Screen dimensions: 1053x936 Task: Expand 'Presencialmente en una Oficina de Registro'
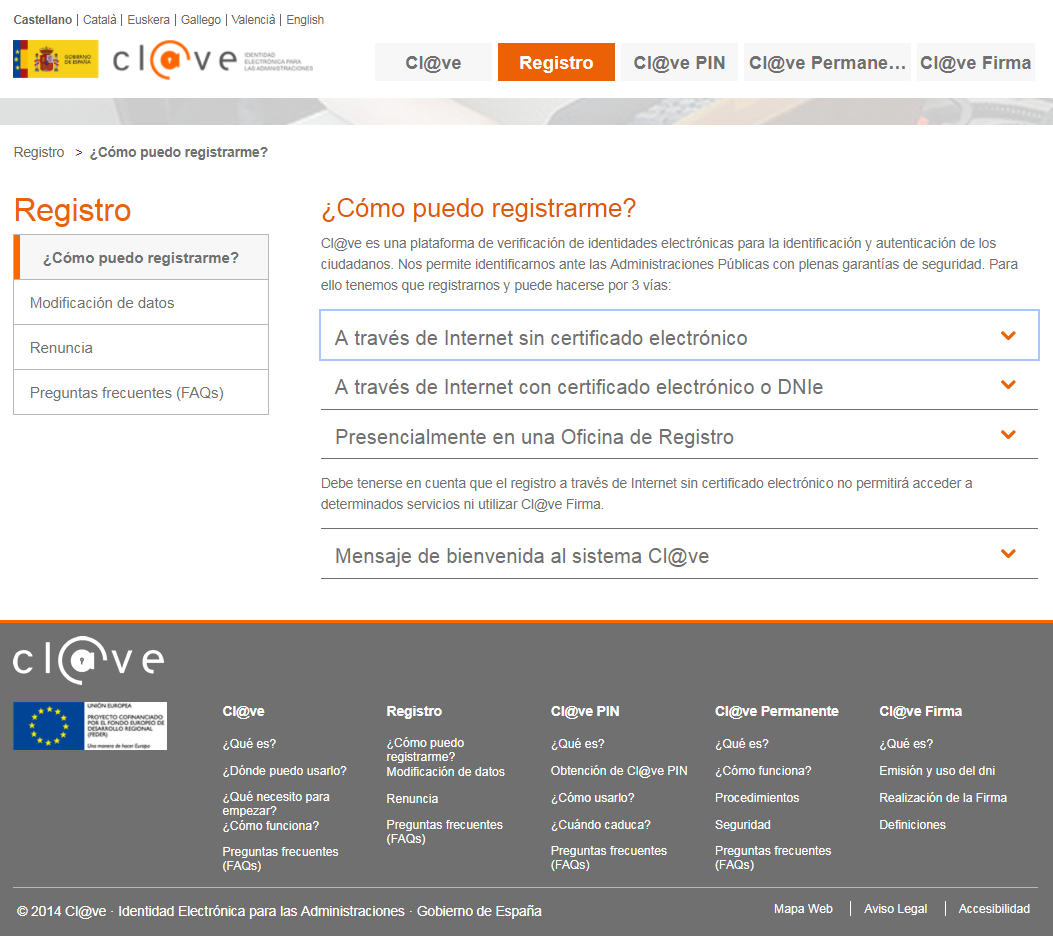[679, 435]
